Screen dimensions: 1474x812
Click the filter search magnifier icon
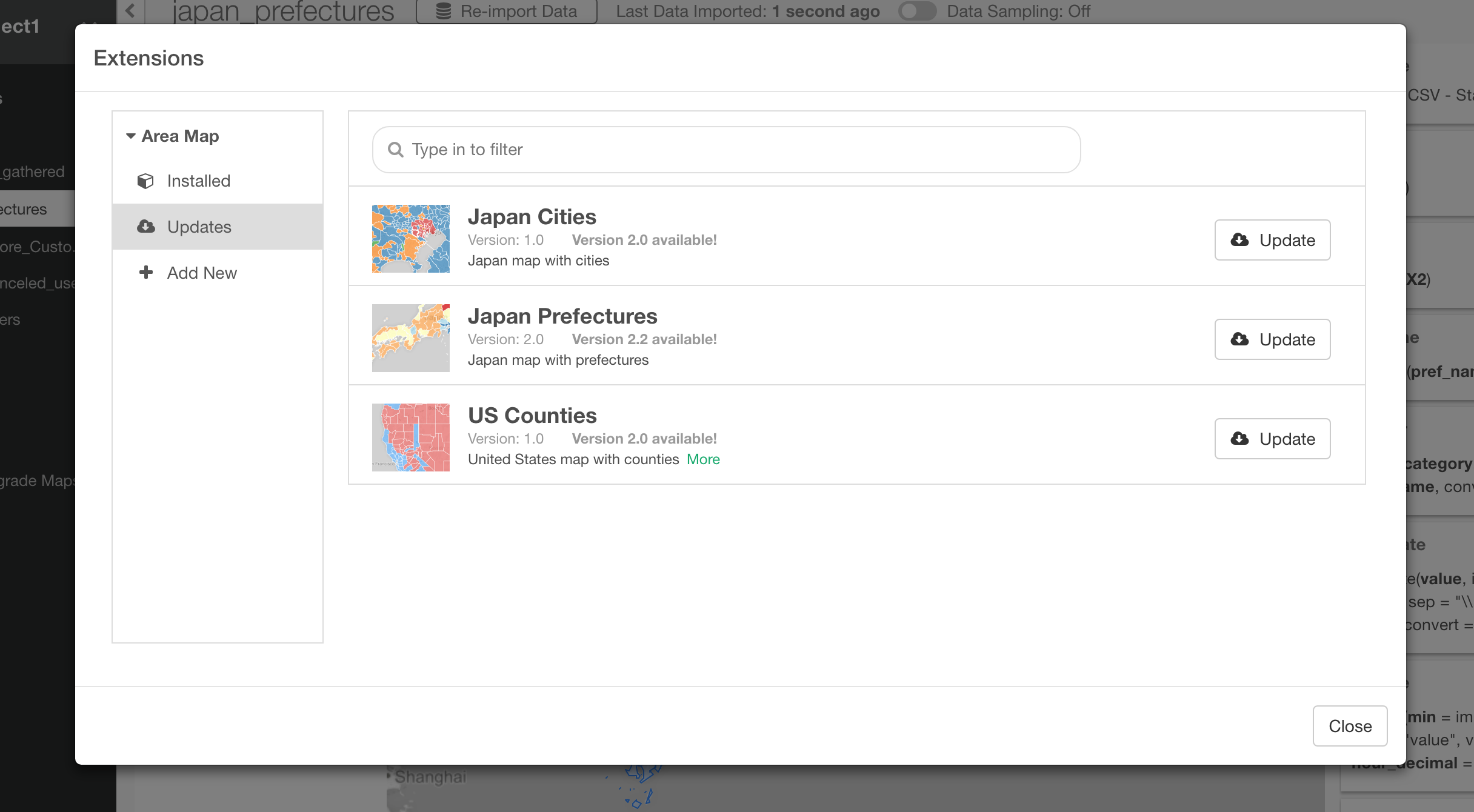tap(396, 150)
